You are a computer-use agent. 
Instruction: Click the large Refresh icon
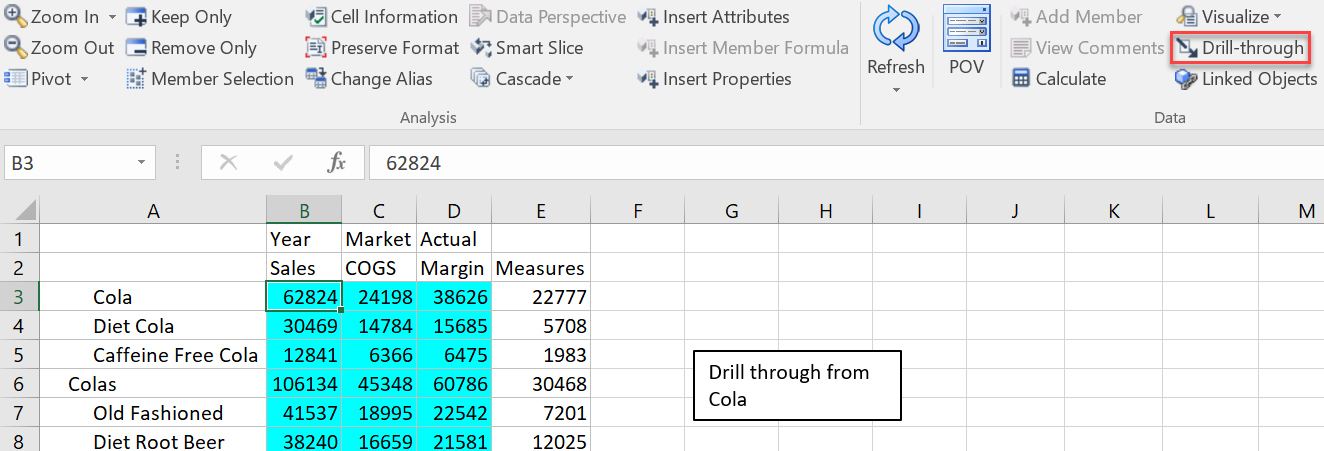(x=895, y=29)
